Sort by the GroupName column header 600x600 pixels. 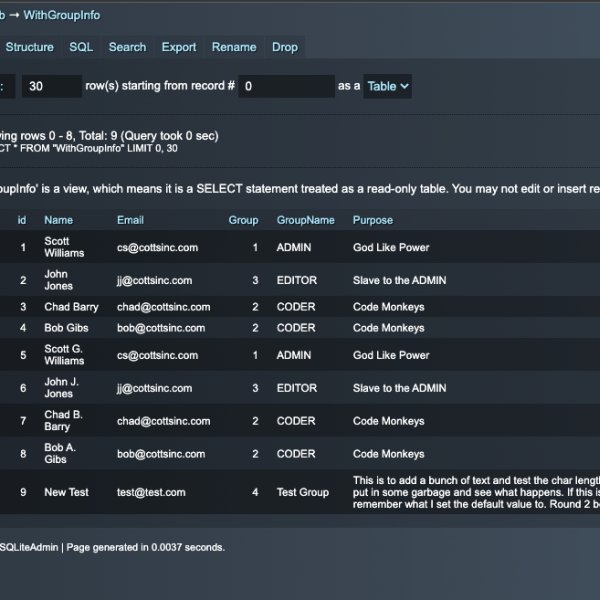coord(305,220)
